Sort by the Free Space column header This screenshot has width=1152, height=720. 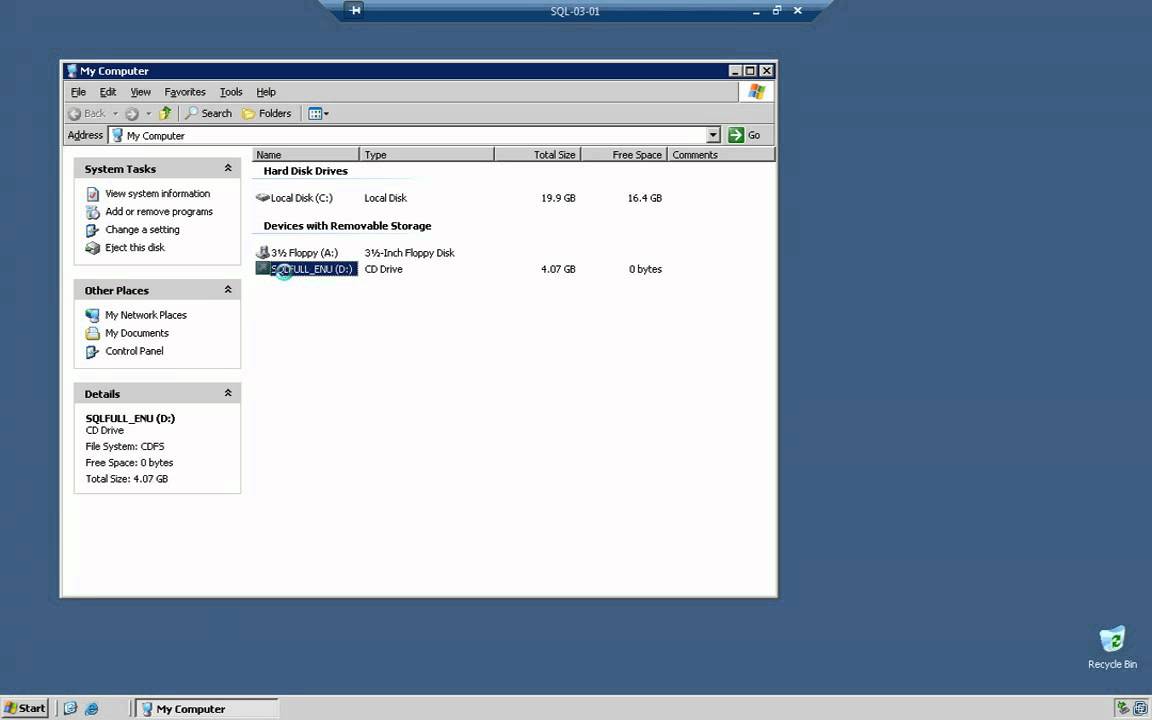click(624, 154)
